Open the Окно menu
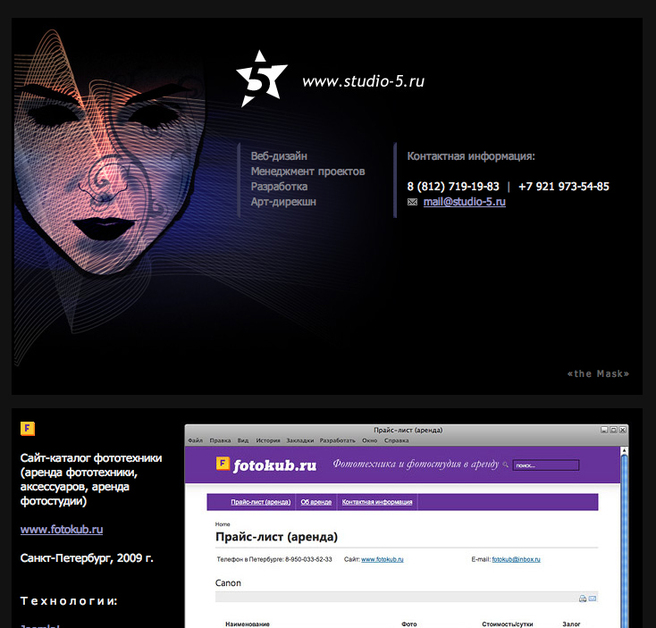Image resolution: width=656 pixels, height=628 pixels. coord(369,441)
